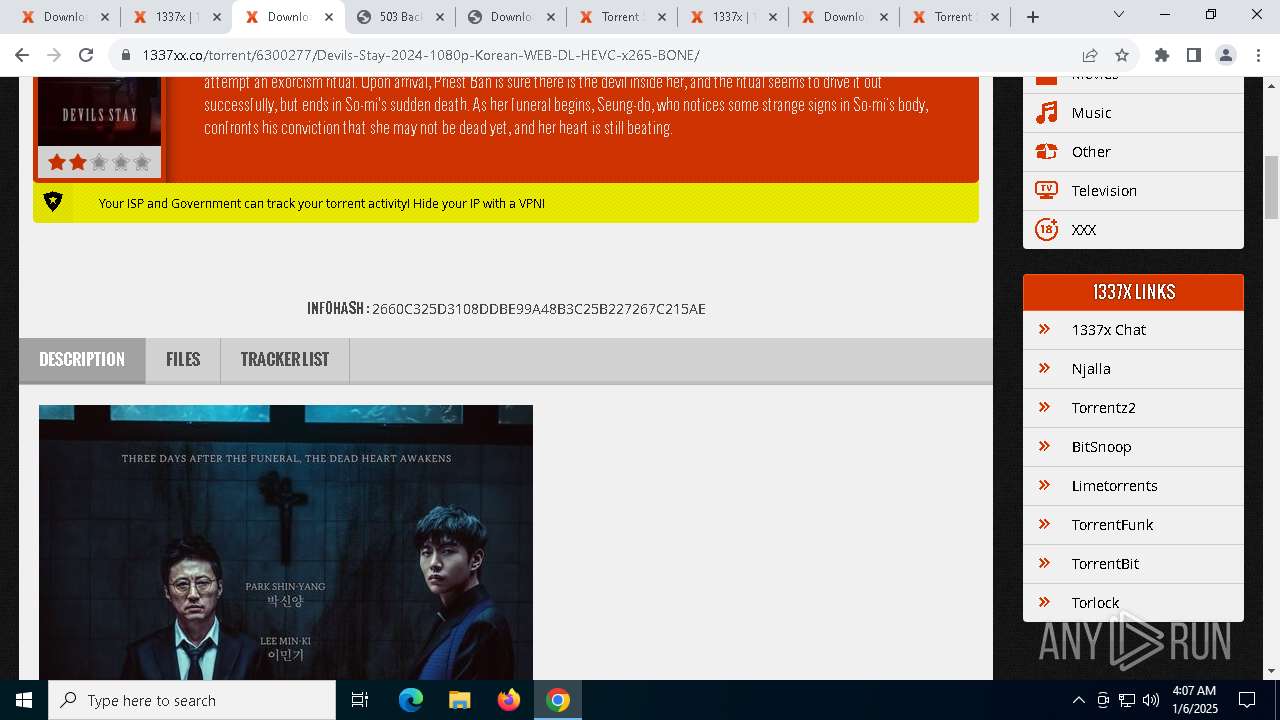Close the 503 Bad Gateway browser tab

pyautogui.click(x=438, y=17)
